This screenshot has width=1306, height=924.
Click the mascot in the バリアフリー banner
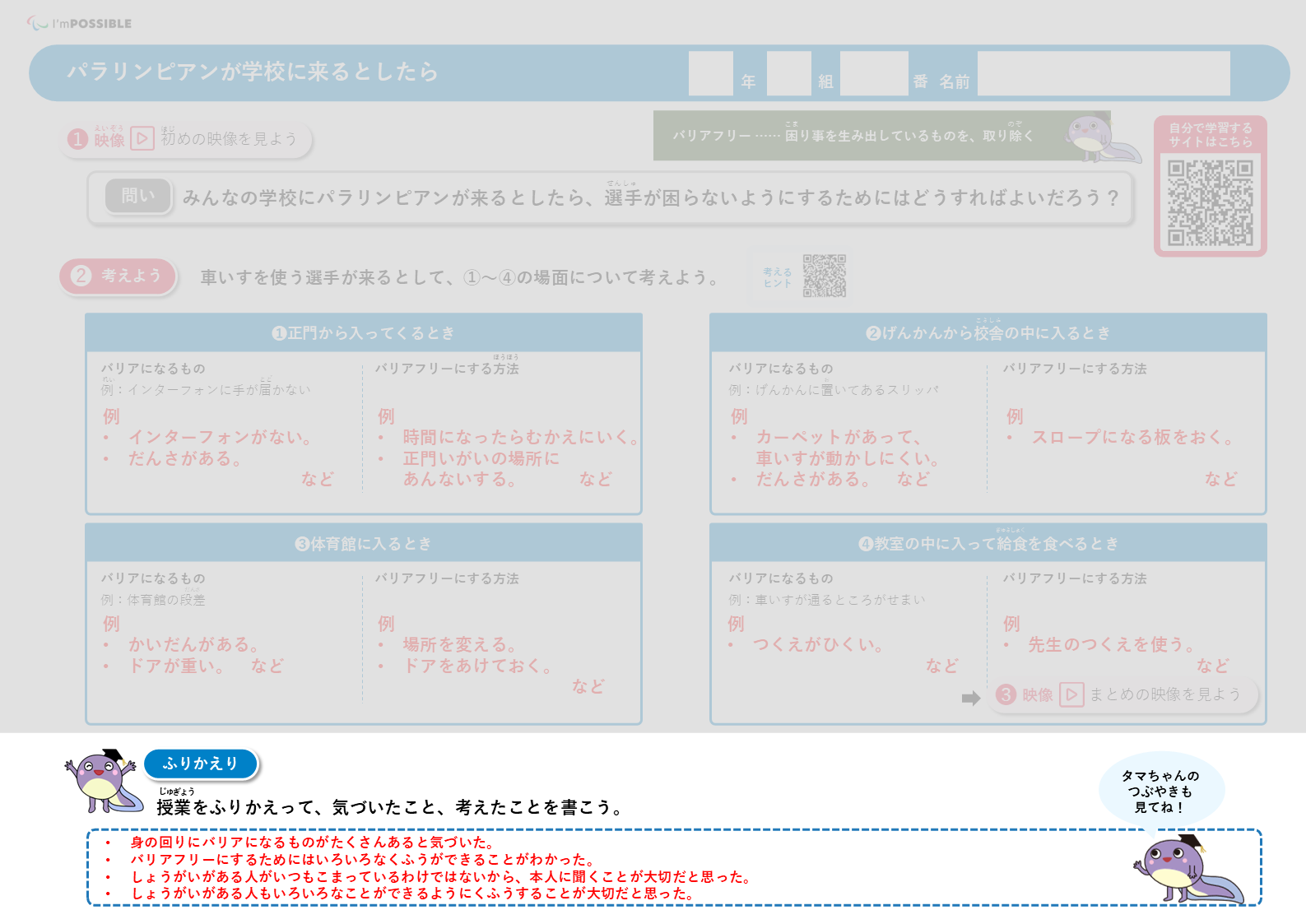click(x=1099, y=137)
